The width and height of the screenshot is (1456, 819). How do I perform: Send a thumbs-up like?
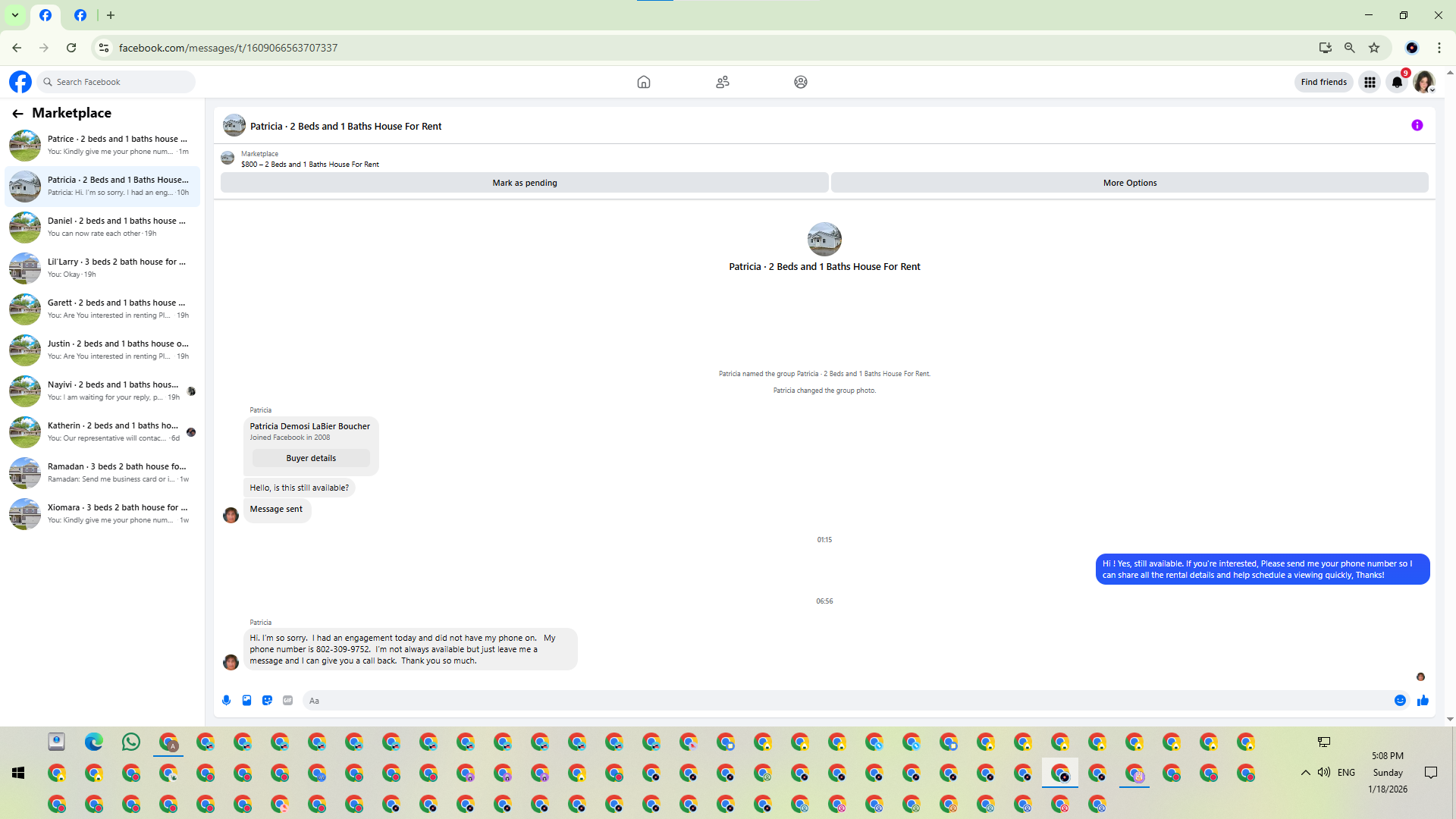point(1423,701)
